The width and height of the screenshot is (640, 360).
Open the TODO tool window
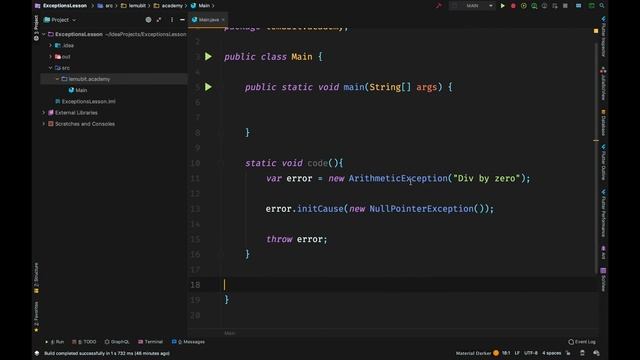pyautogui.click(x=84, y=342)
